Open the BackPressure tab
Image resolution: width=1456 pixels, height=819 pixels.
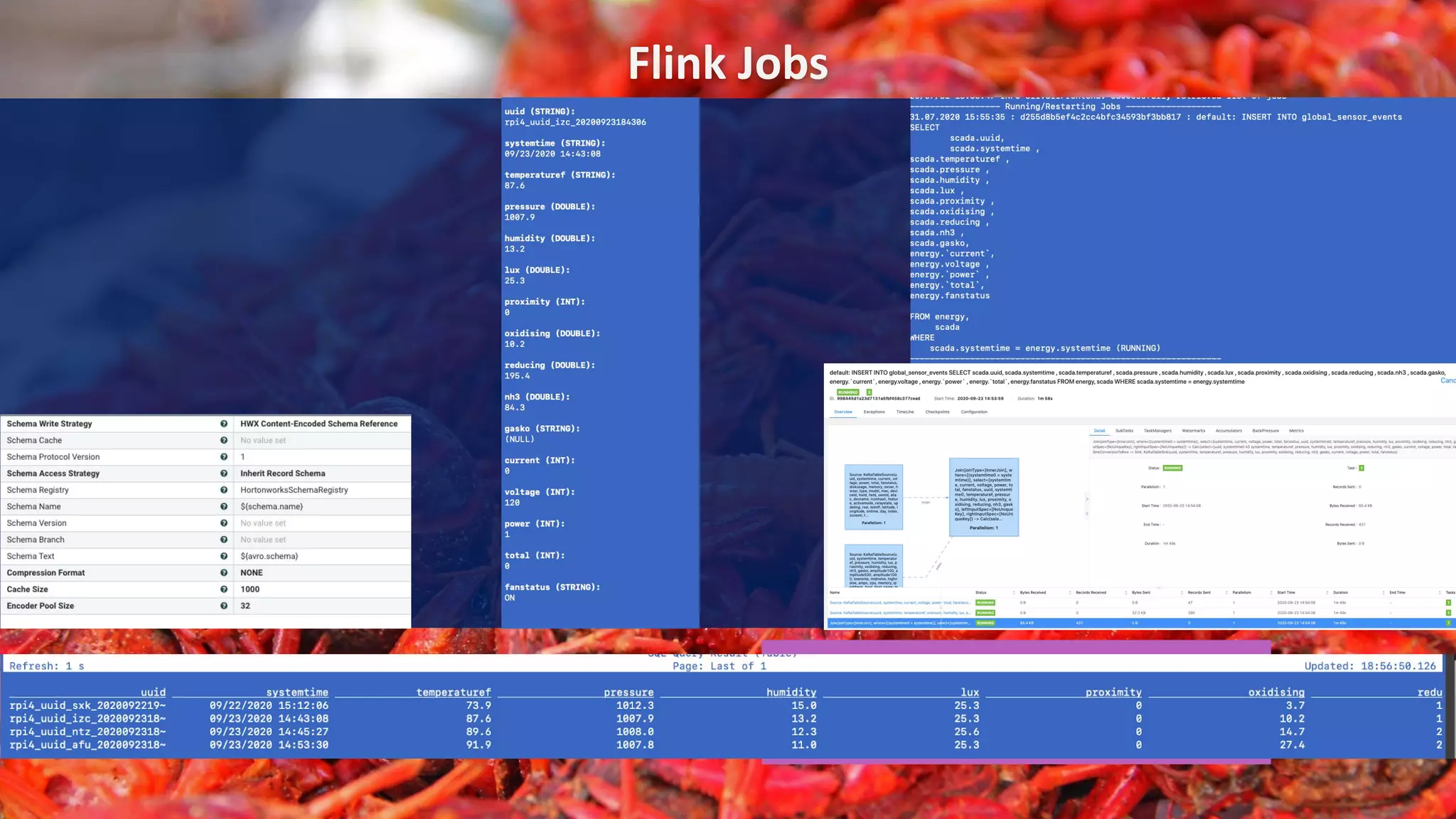[1265, 431]
